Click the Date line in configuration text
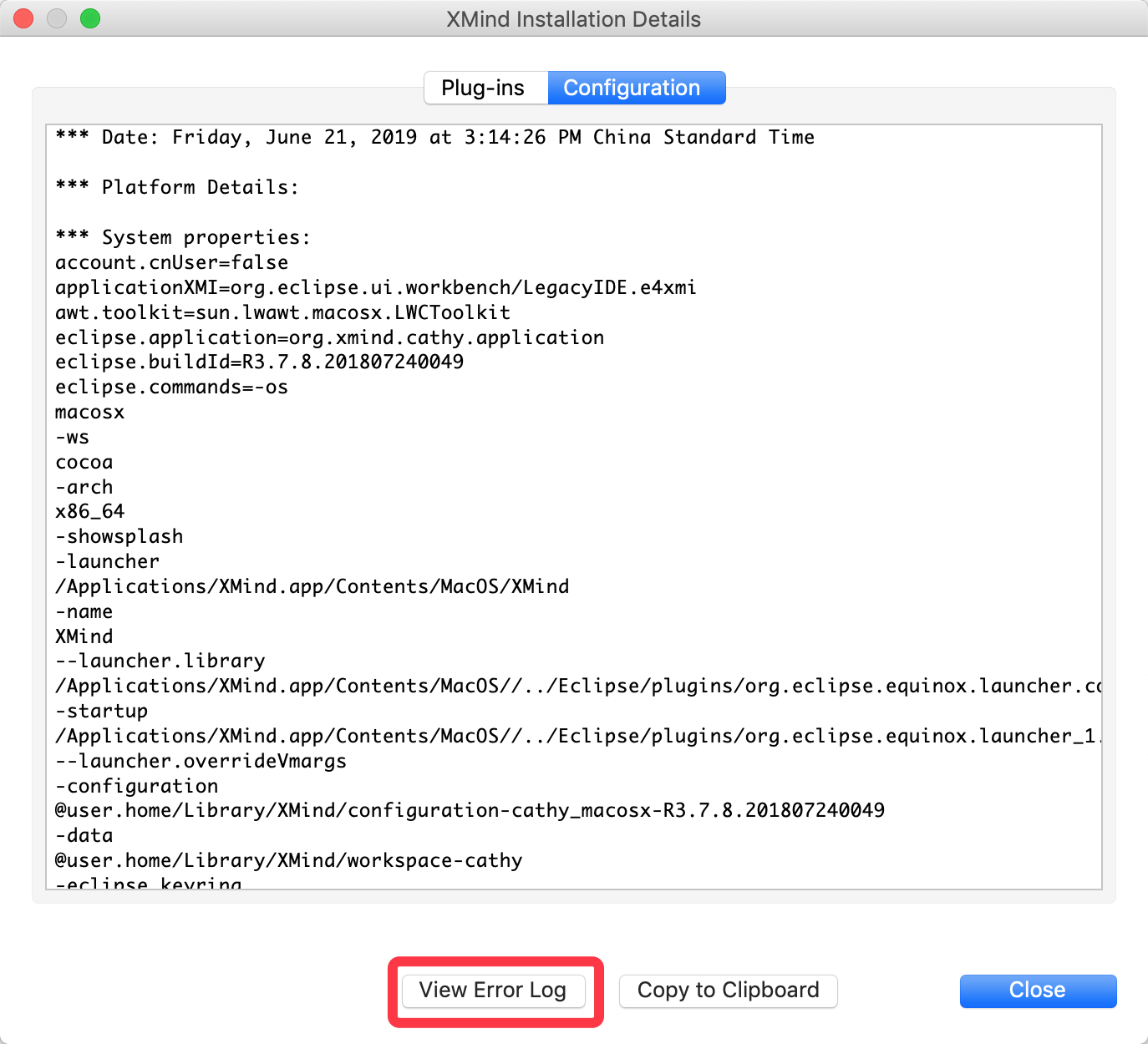 click(435, 138)
